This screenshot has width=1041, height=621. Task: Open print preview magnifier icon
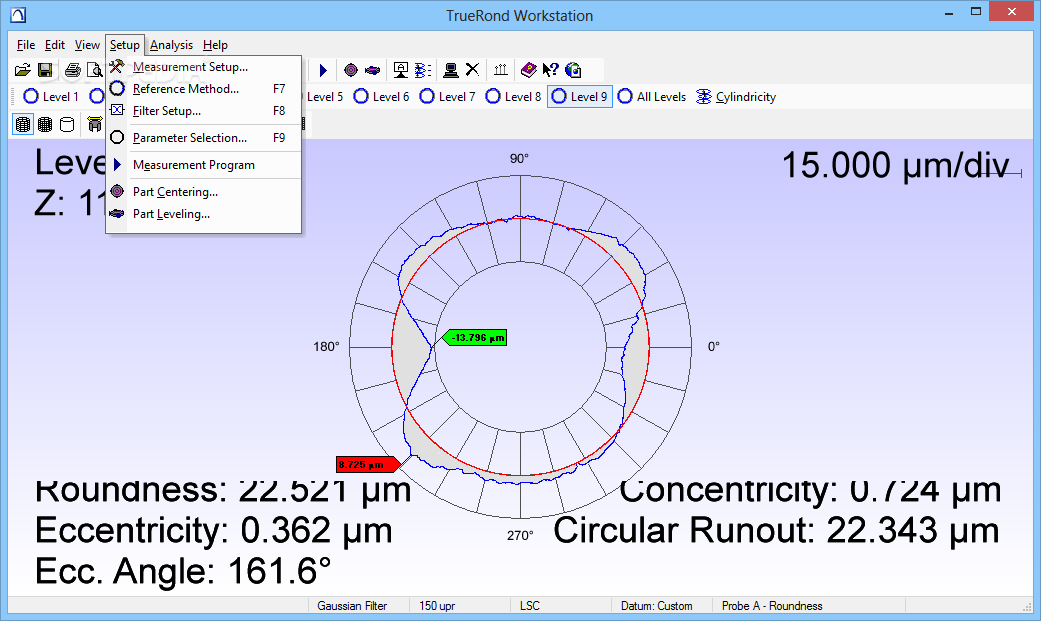click(95, 70)
